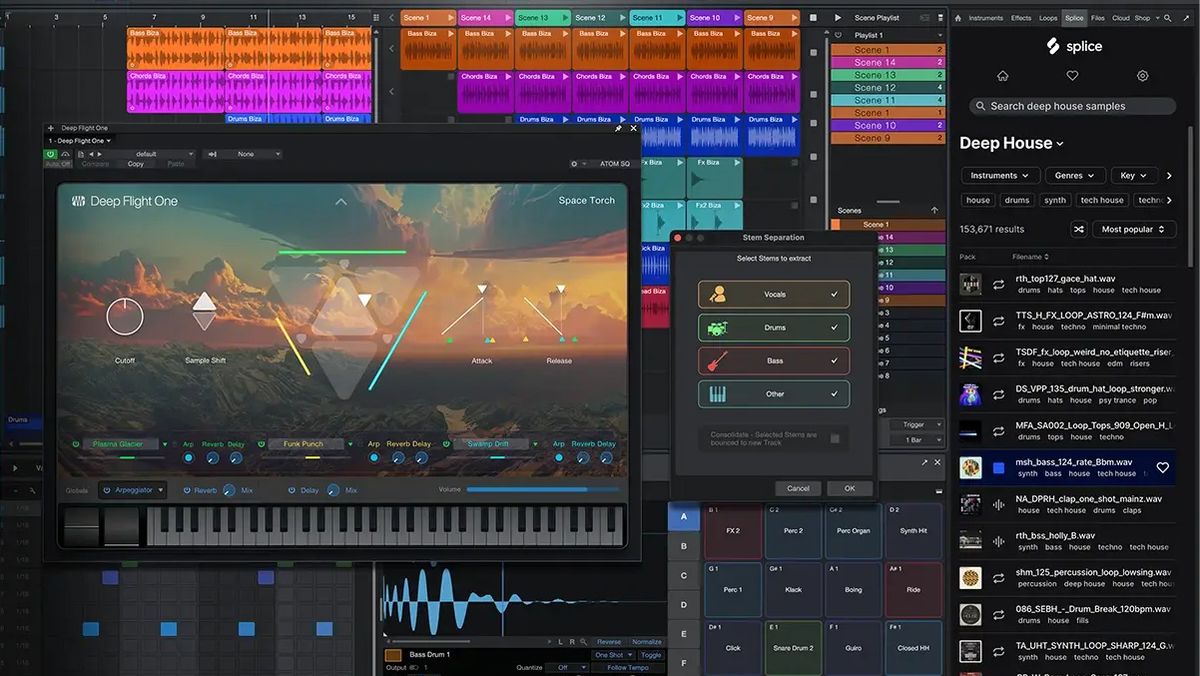Cancel the Stem Separation dialog
Viewport: 1200px width, 676px height.
[798, 488]
